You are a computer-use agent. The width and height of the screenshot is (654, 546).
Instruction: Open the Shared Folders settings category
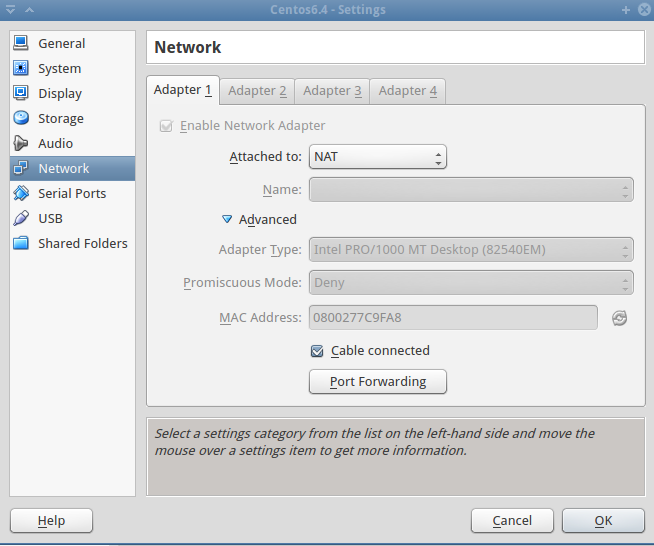tap(73, 244)
